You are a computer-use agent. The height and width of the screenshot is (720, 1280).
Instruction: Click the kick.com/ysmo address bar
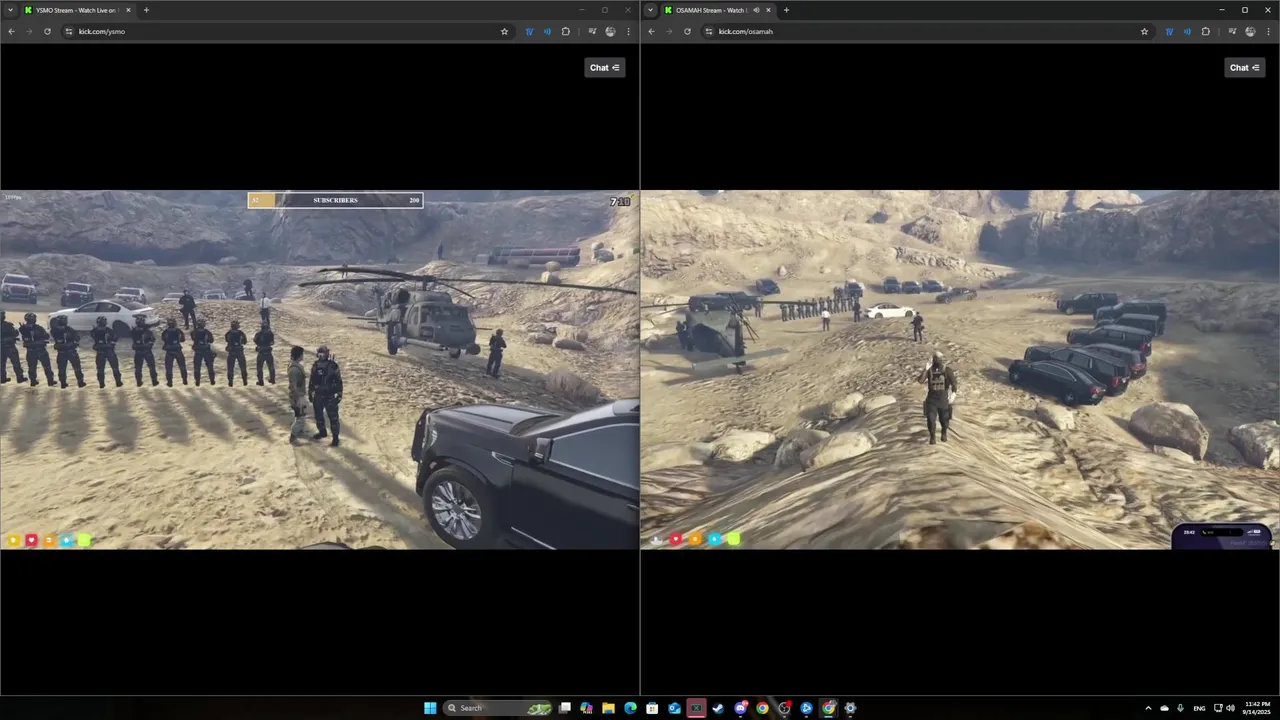(x=287, y=31)
